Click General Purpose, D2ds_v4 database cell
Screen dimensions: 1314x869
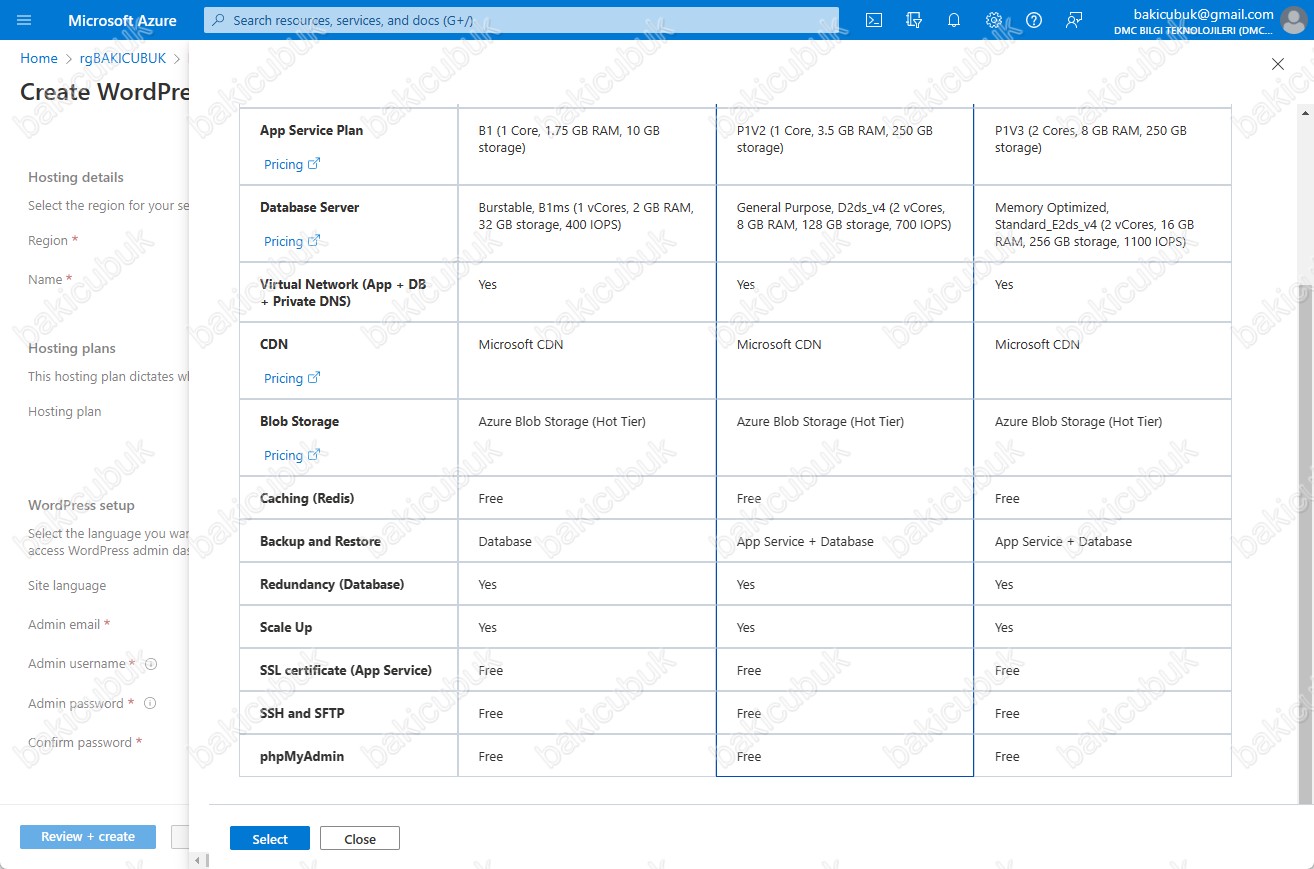click(x=845, y=224)
